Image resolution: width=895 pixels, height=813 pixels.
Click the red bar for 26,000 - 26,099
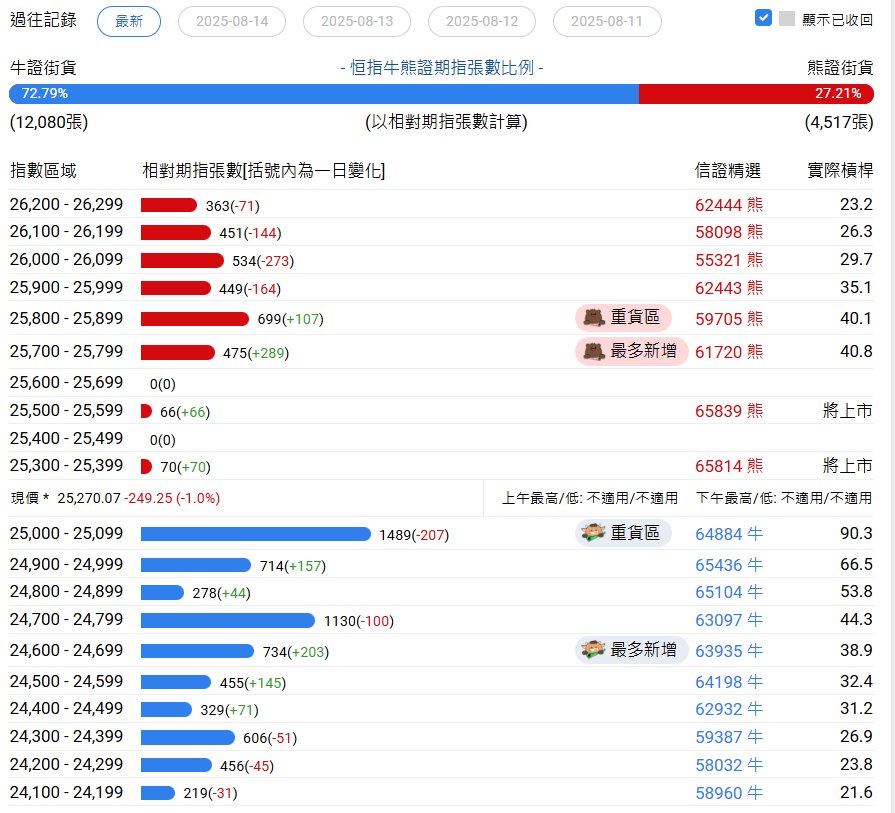click(x=182, y=261)
